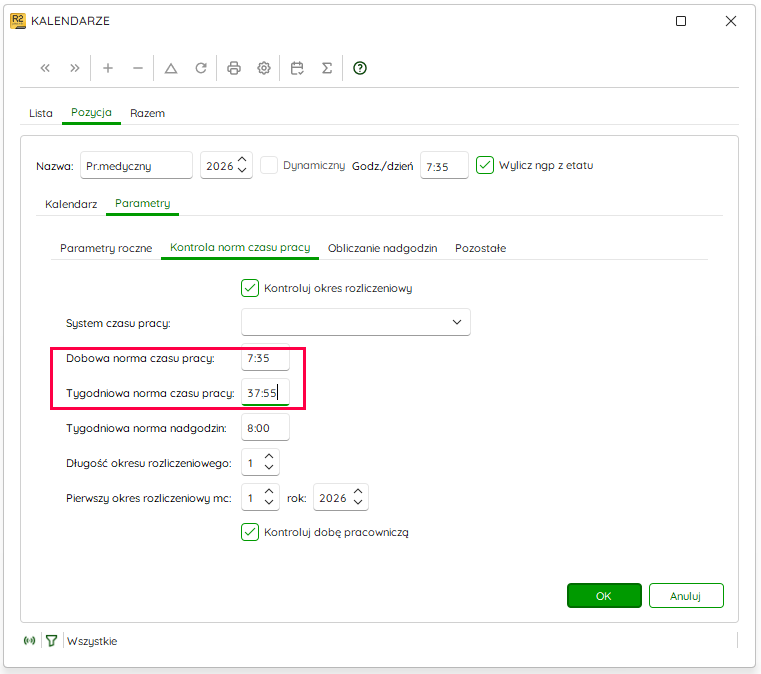Decrease Pierwszy okres rozliczeniowy mc value
The height and width of the screenshot is (674, 761).
click(269, 502)
